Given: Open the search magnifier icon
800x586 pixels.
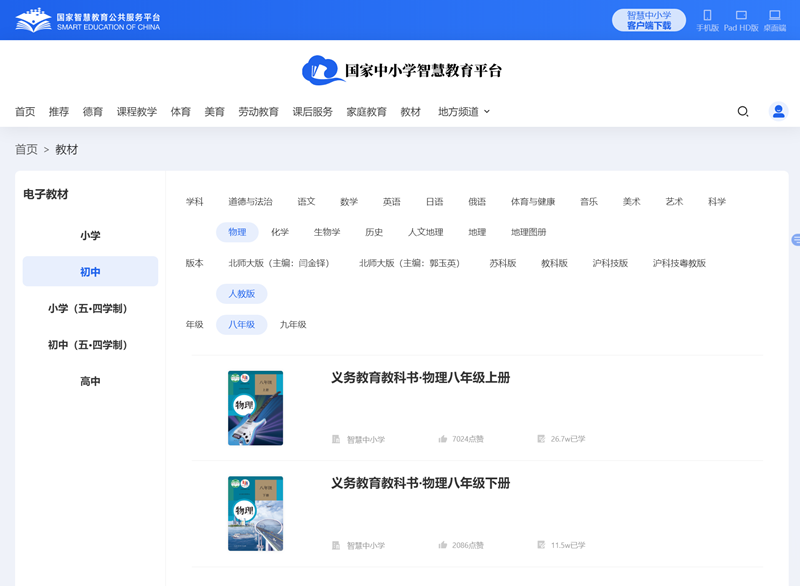Looking at the screenshot, I should [743, 111].
